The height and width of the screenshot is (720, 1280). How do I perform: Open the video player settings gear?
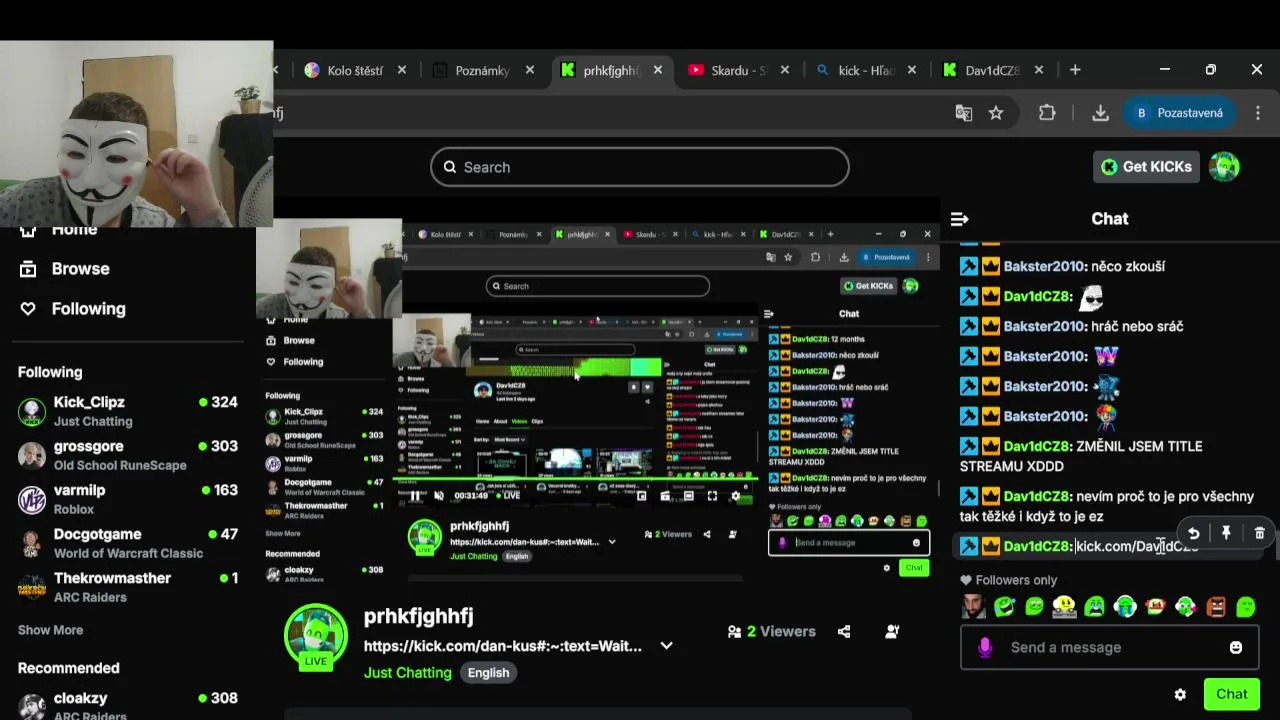tap(736, 495)
